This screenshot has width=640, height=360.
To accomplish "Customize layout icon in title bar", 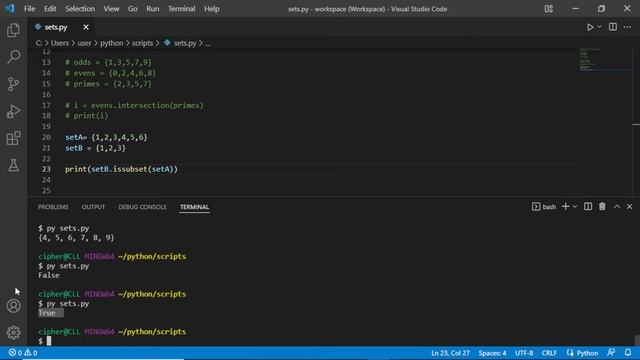I will click(x=549, y=9).
